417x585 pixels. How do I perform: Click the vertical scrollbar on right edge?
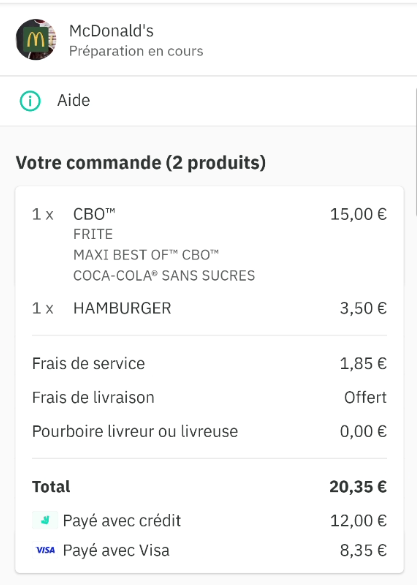click(416, 152)
